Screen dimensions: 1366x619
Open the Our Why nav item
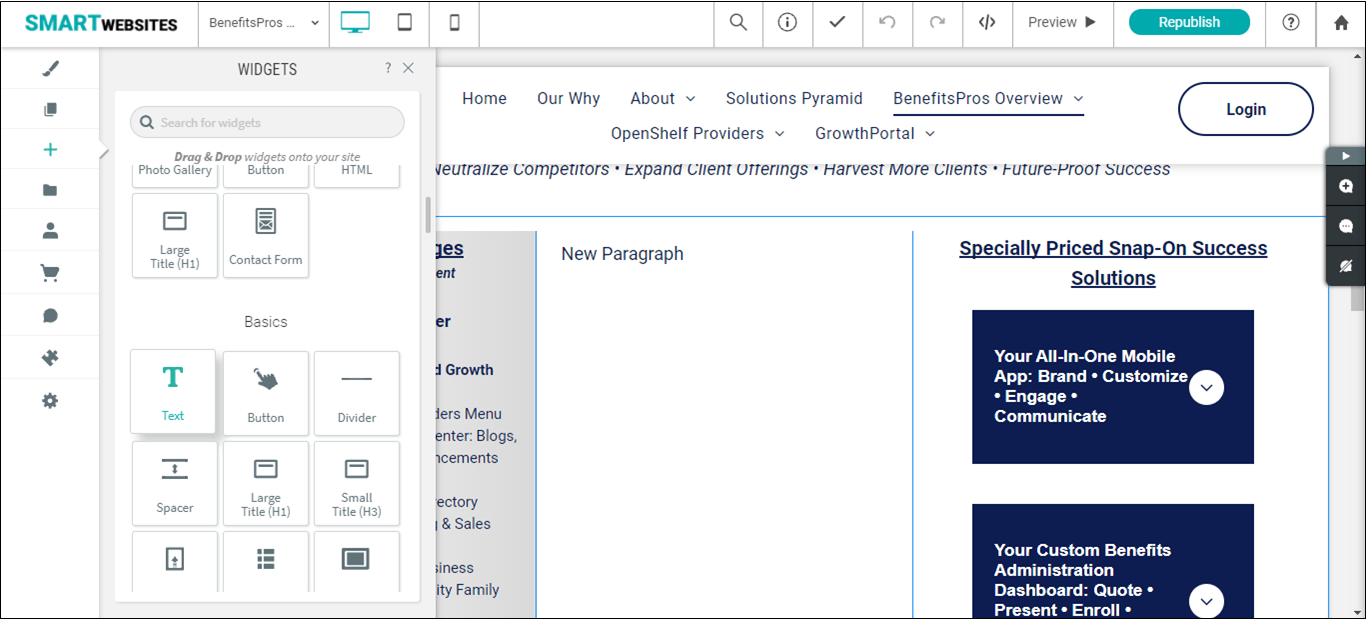click(x=568, y=98)
